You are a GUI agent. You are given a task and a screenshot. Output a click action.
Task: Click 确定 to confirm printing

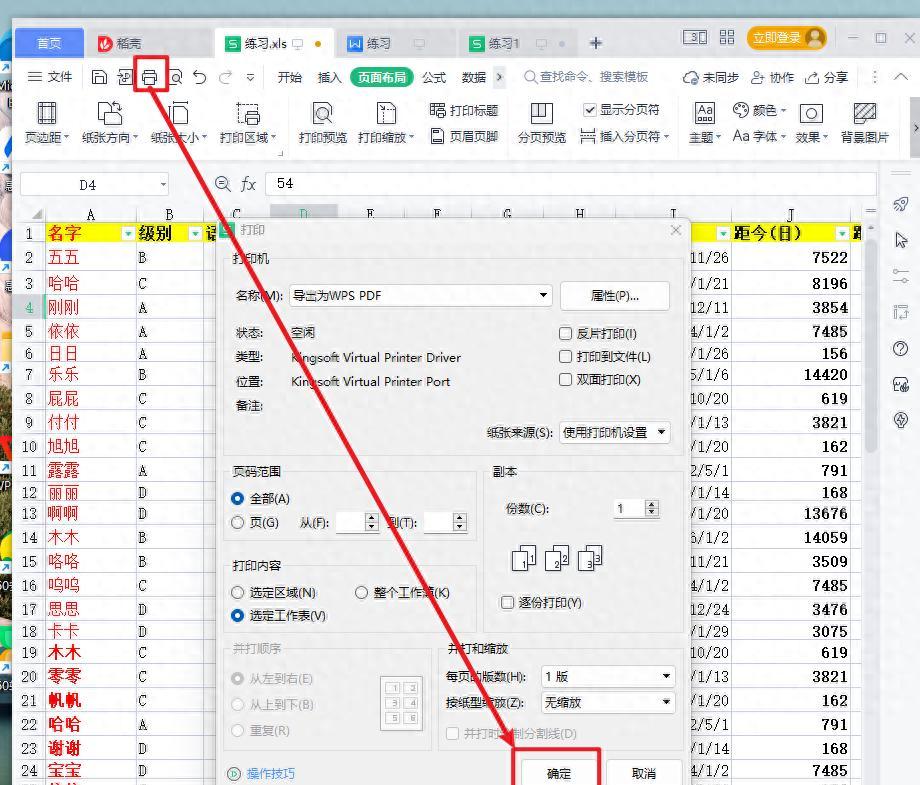click(x=558, y=774)
